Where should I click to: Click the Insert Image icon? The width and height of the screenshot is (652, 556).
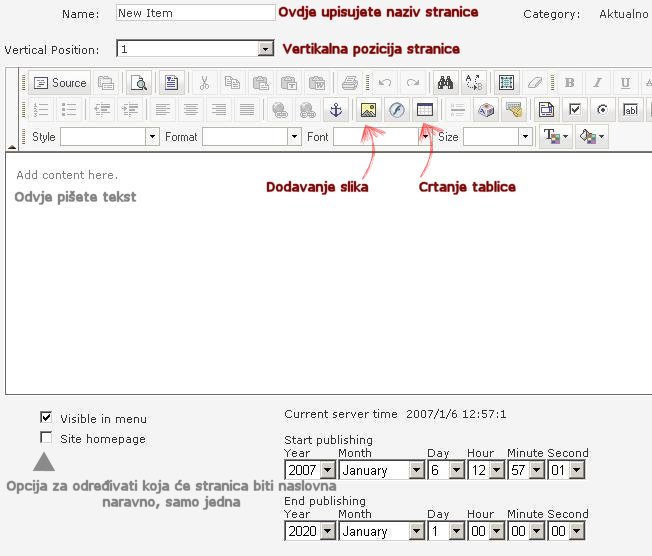(x=369, y=110)
